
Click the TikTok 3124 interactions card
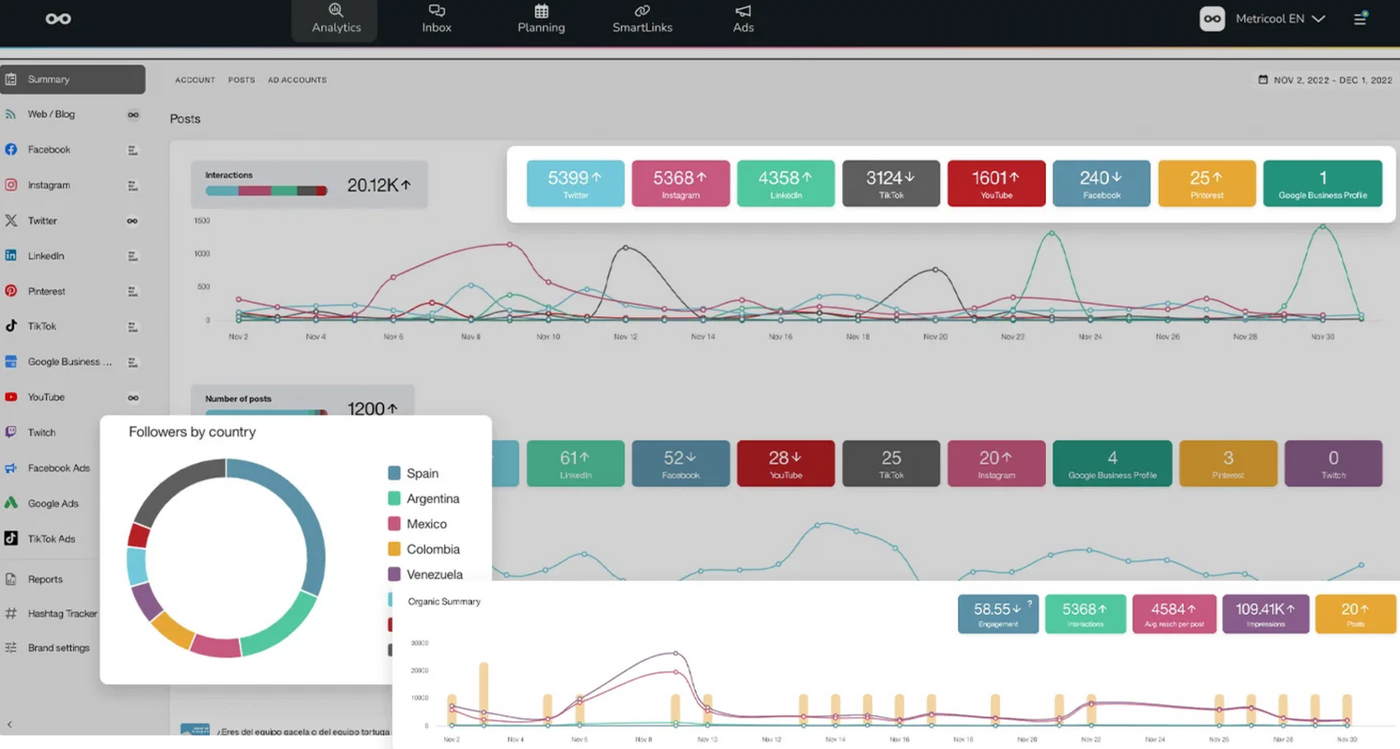pyautogui.click(x=891, y=183)
